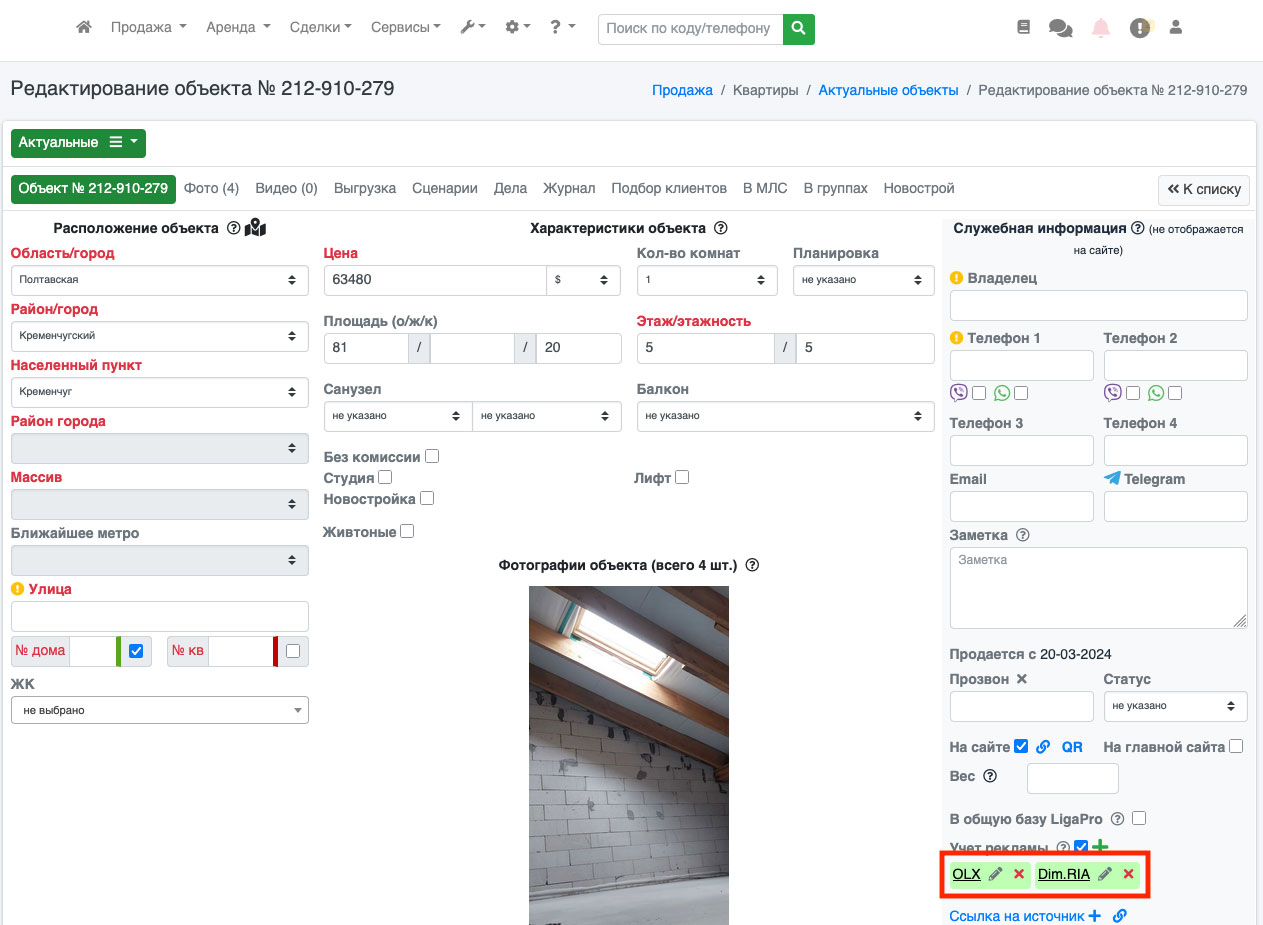The width and height of the screenshot is (1263, 925).
Task: Click the К списку button
Action: click(x=1203, y=189)
